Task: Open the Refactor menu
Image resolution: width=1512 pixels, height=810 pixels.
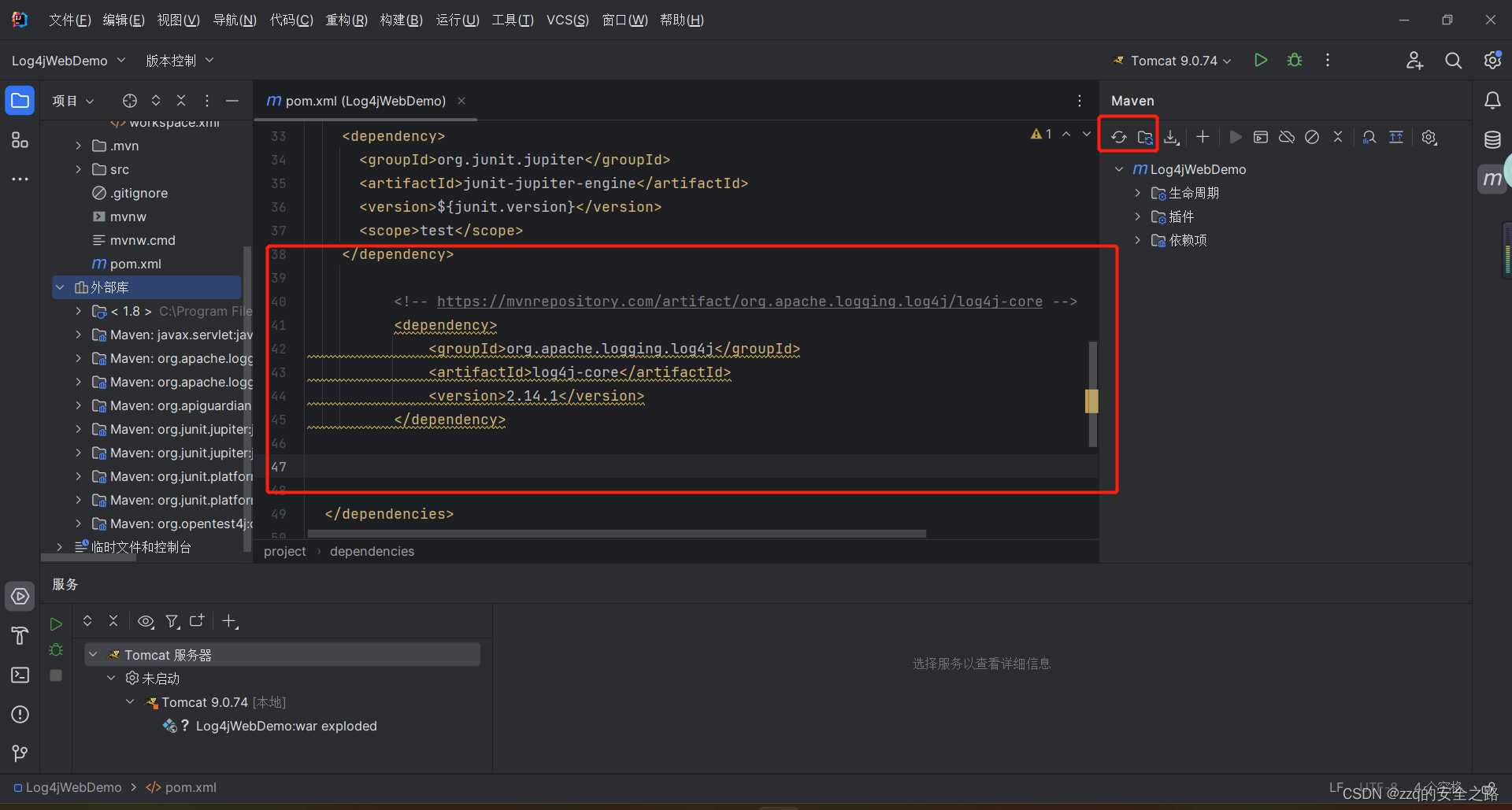Action: point(346,20)
